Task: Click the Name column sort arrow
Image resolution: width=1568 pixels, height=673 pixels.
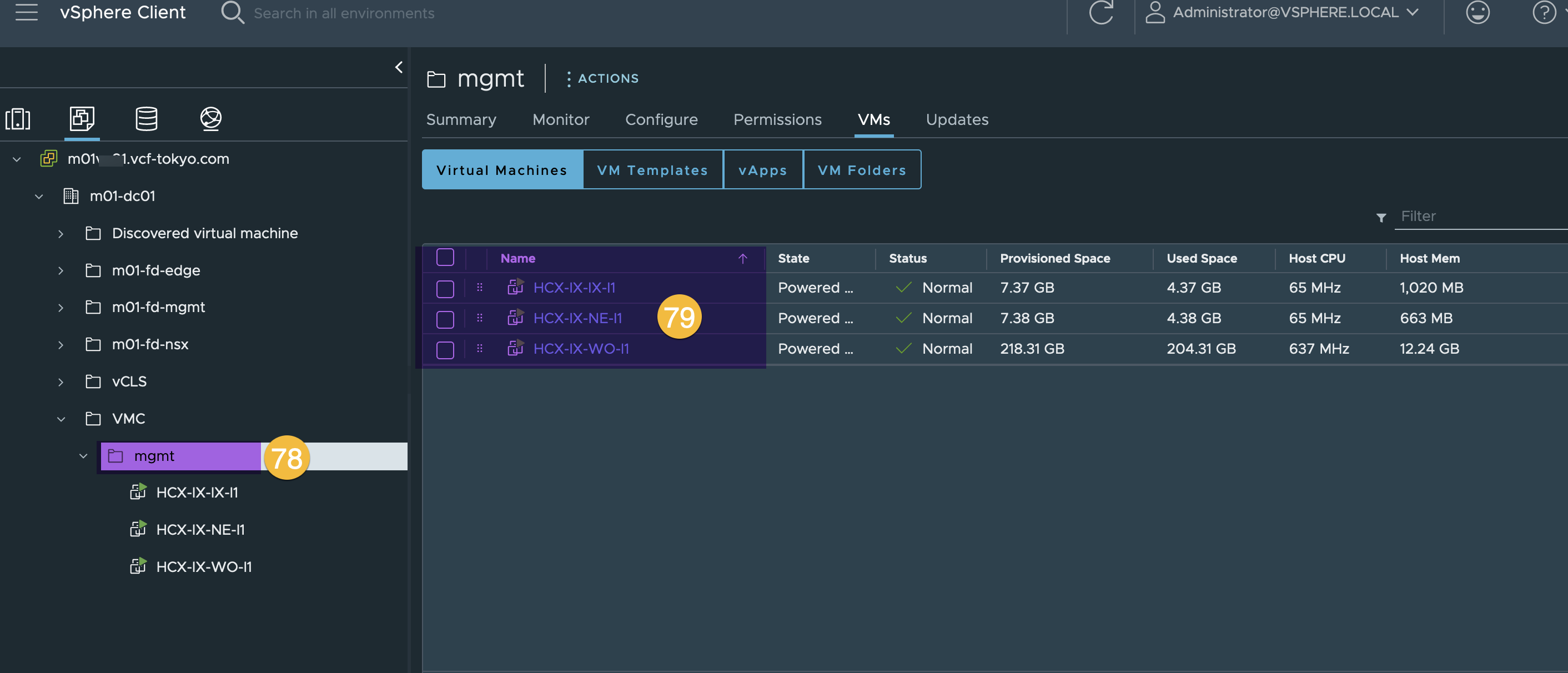Action: (742, 258)
